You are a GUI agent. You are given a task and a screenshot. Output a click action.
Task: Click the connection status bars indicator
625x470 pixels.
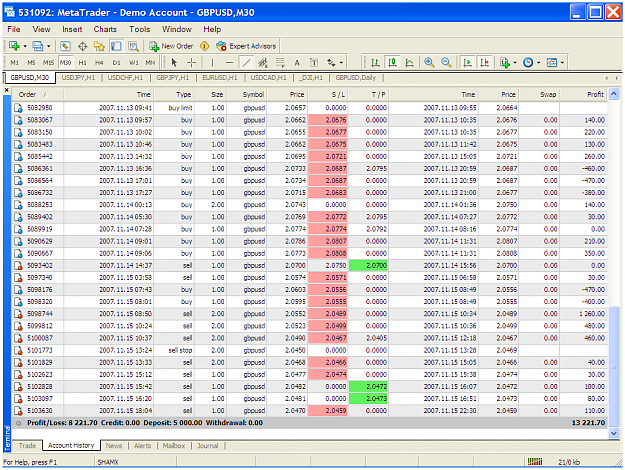point(535,462)
